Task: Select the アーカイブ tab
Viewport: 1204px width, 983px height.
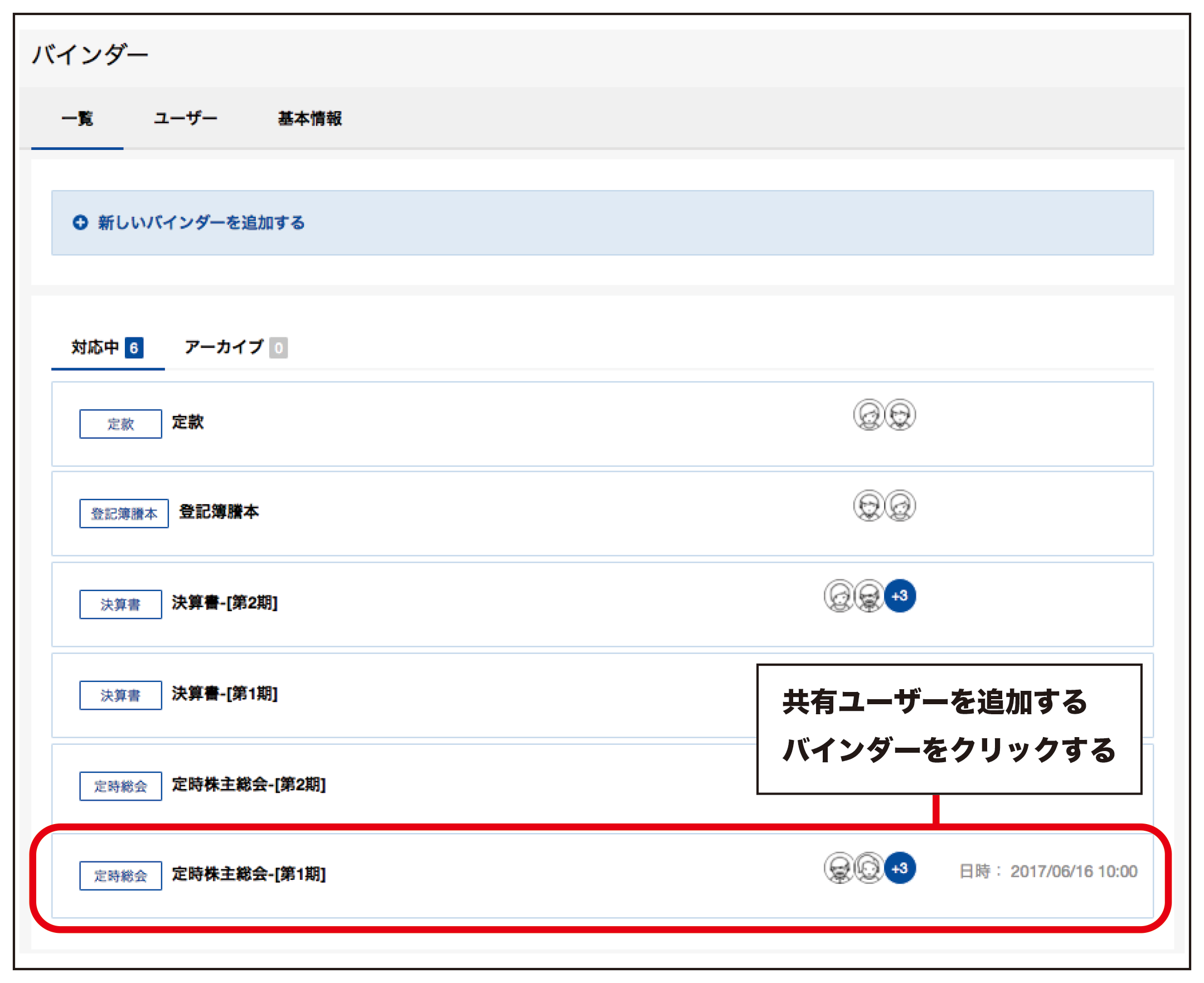Action: tap(235, 347)
